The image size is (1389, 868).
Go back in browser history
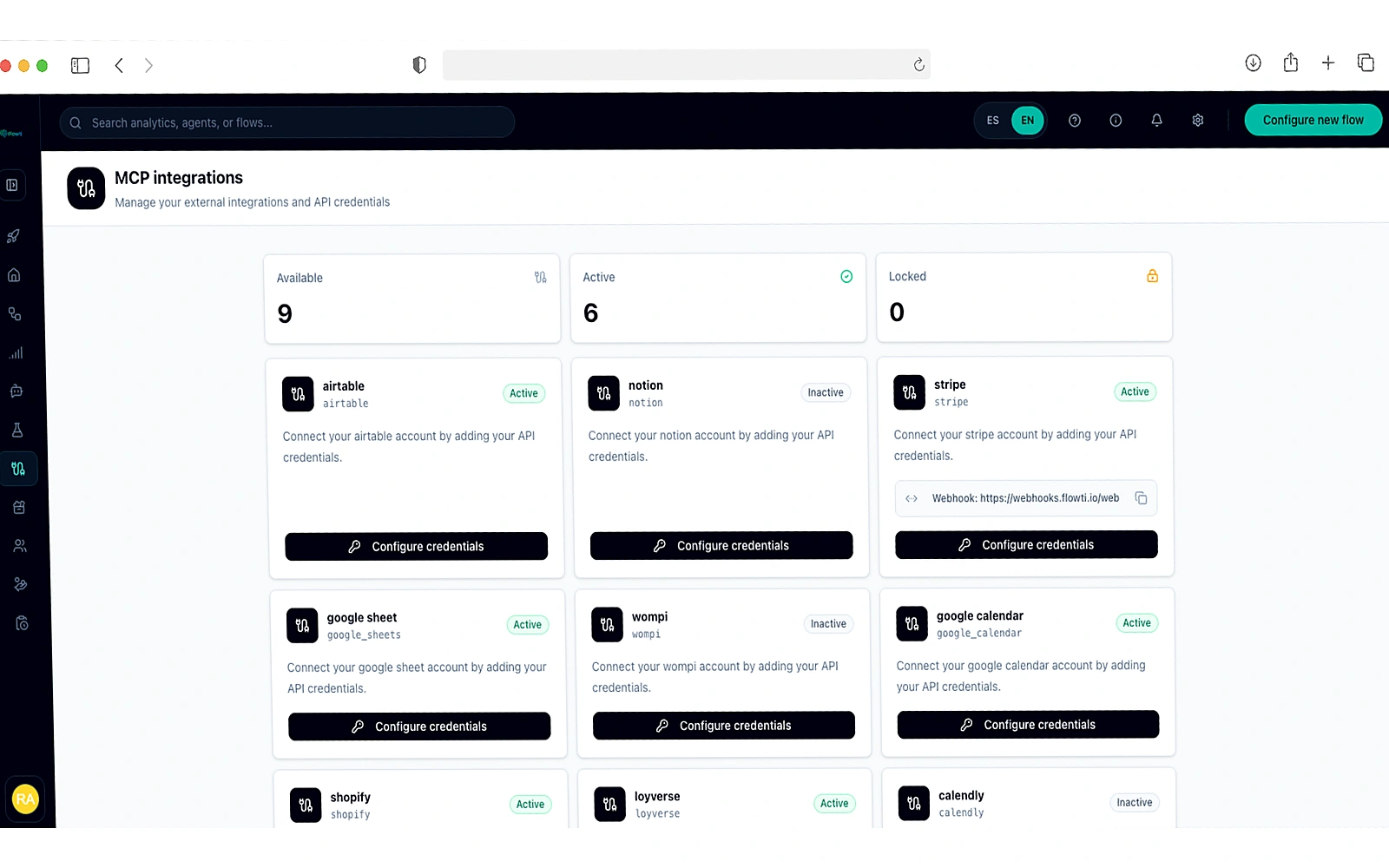coord(119,65)
